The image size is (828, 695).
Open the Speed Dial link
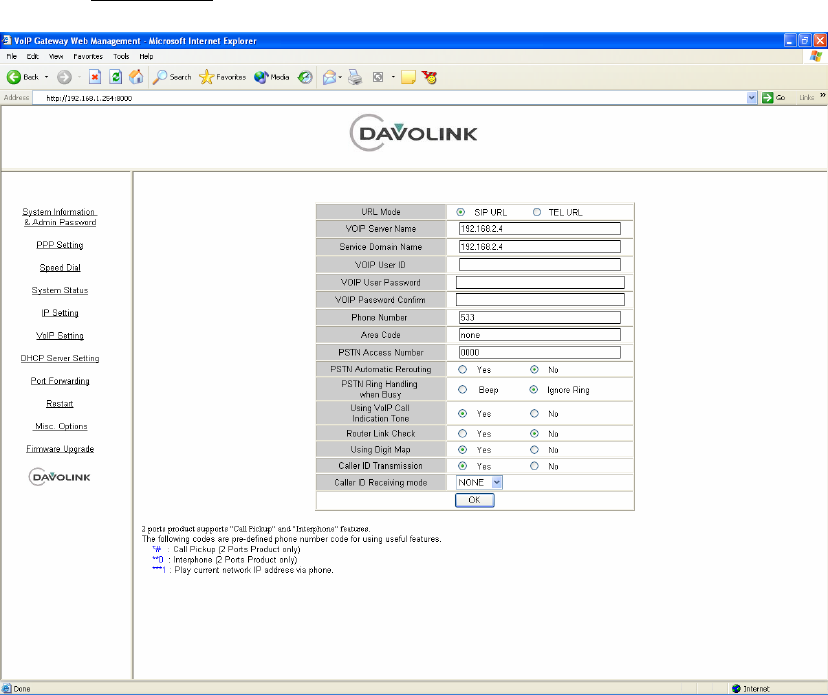[x=60, y=268]
